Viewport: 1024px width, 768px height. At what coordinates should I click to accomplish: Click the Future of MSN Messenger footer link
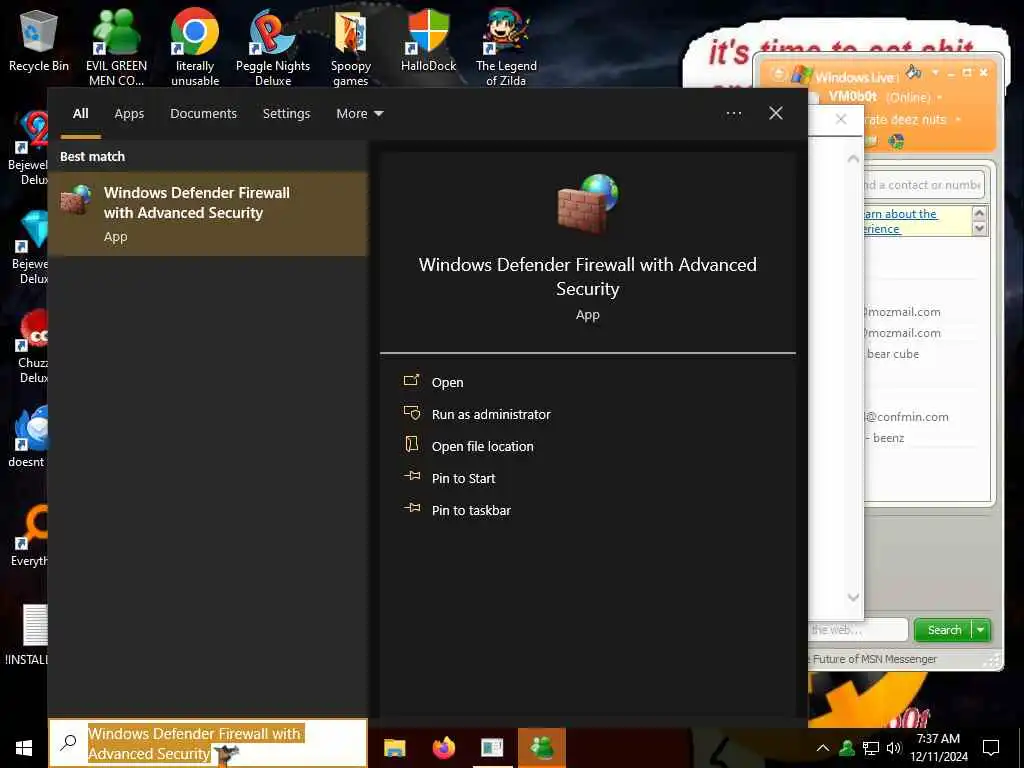(874, 659)
